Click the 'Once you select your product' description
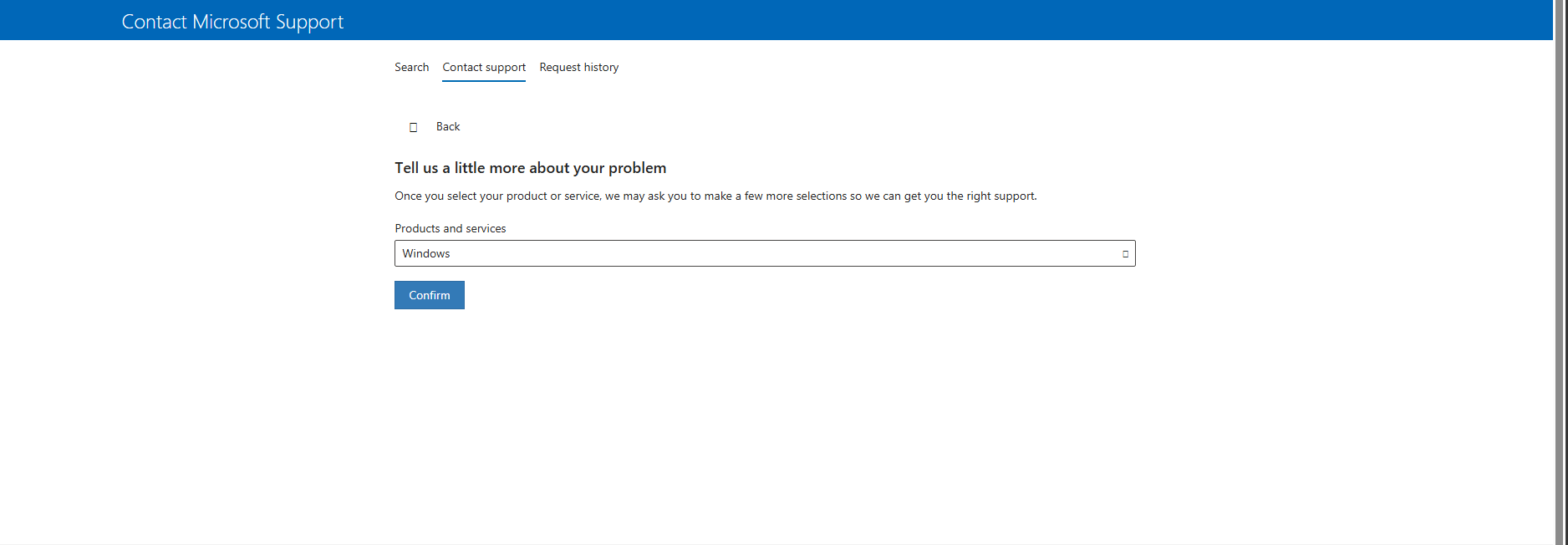Image resolution: width=1568 pixels, height=545 pixels. pyautogui.click(x=715, y=196)
